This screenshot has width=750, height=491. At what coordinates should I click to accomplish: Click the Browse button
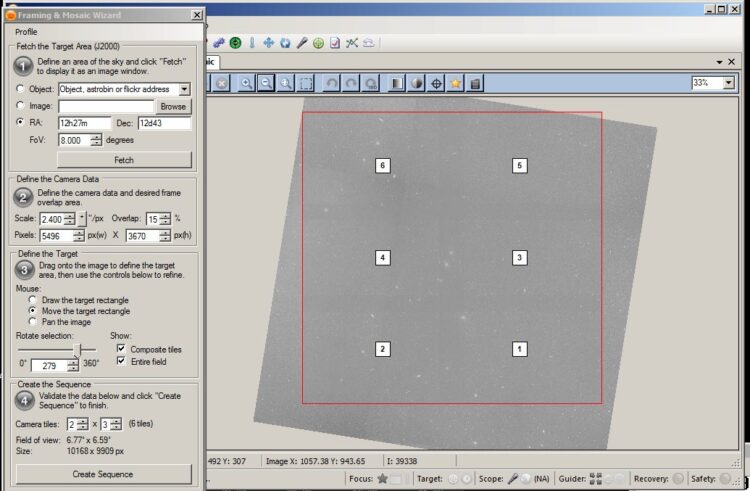pyautogui.click(x=173, y=106)
